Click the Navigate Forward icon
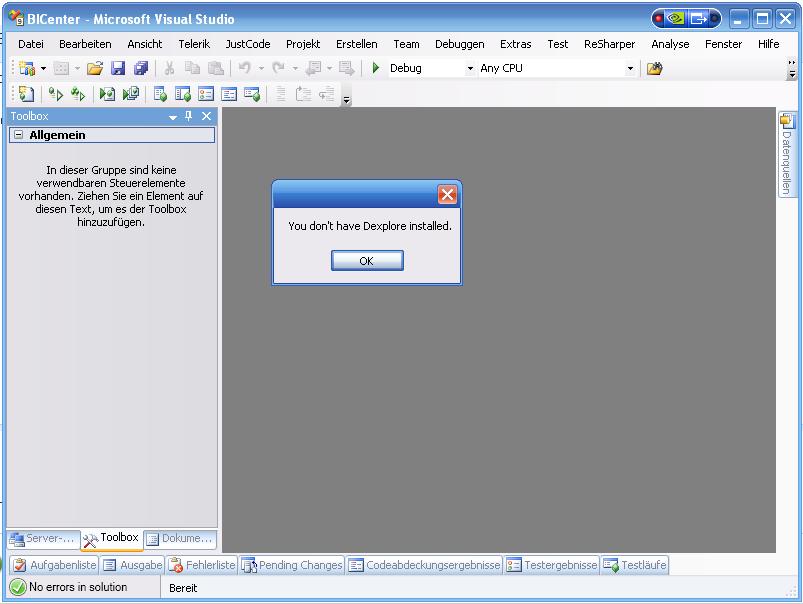 coord(347,68)
